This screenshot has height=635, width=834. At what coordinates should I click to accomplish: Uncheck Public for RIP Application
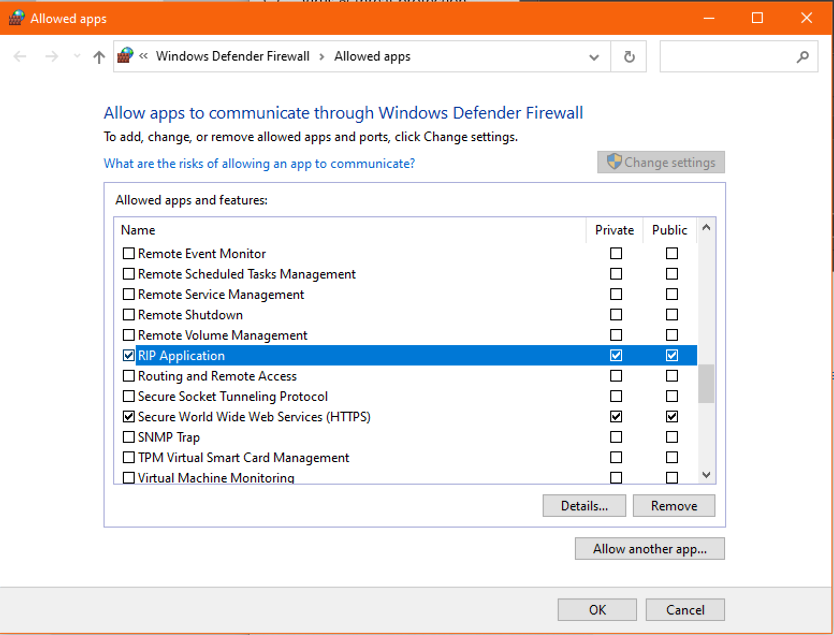click(672, 355)
